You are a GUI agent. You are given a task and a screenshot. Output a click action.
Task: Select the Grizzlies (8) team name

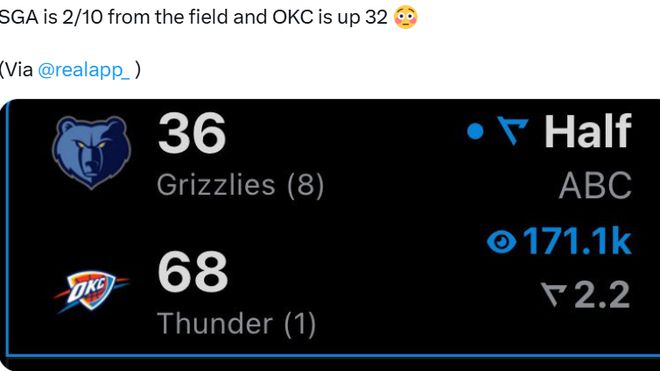tap(240, 185)
